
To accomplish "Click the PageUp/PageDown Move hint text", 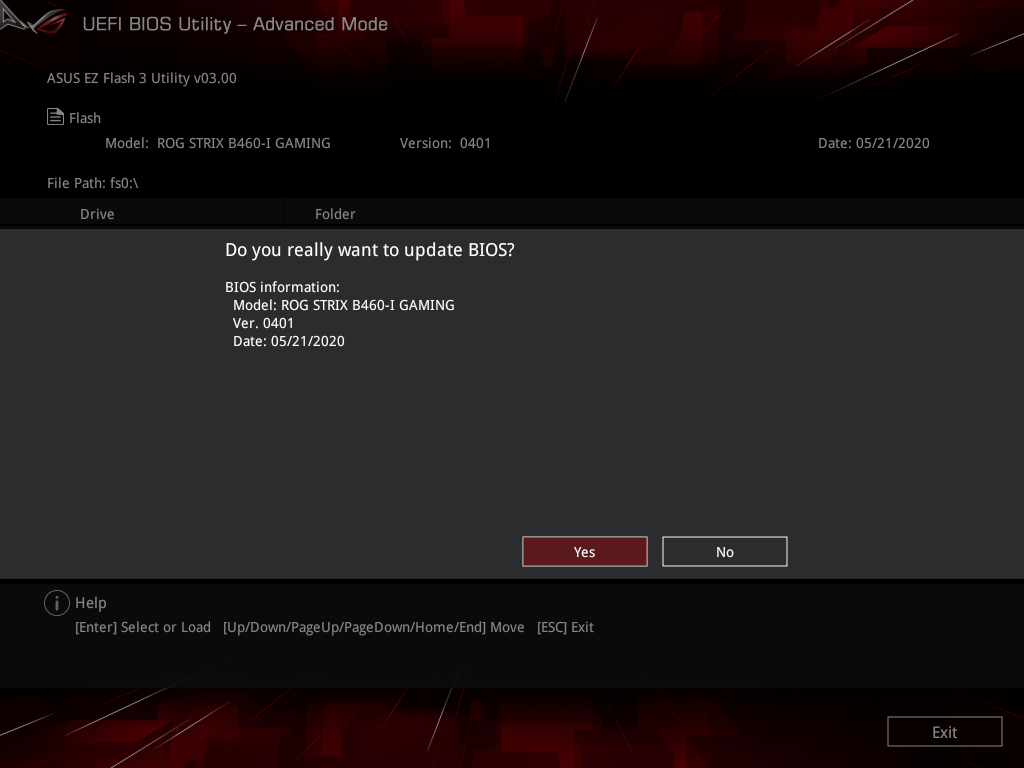I will [x=374, y=627].
